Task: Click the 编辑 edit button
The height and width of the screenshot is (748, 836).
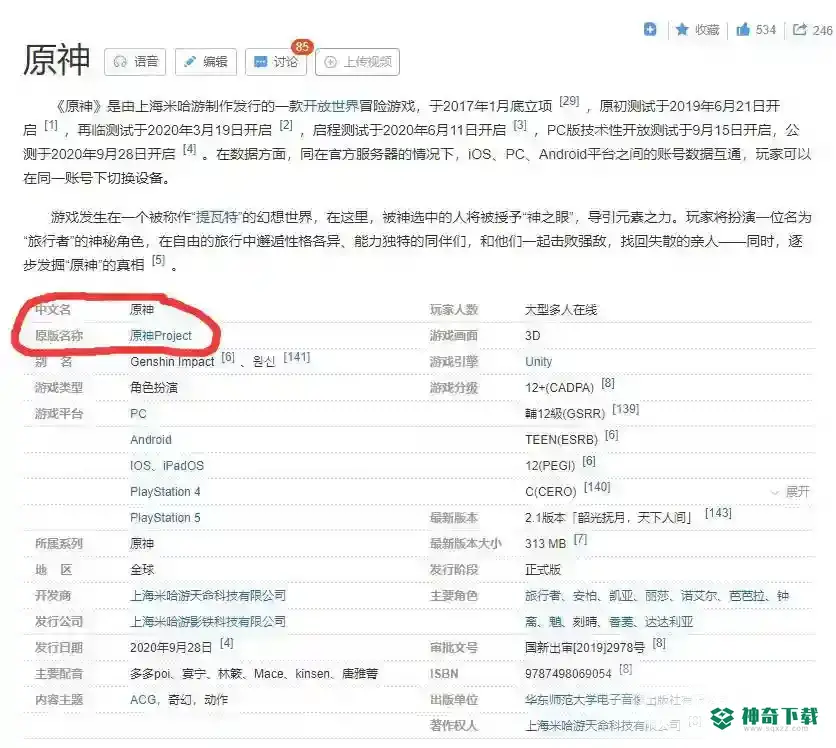Action: coord(205,62)
